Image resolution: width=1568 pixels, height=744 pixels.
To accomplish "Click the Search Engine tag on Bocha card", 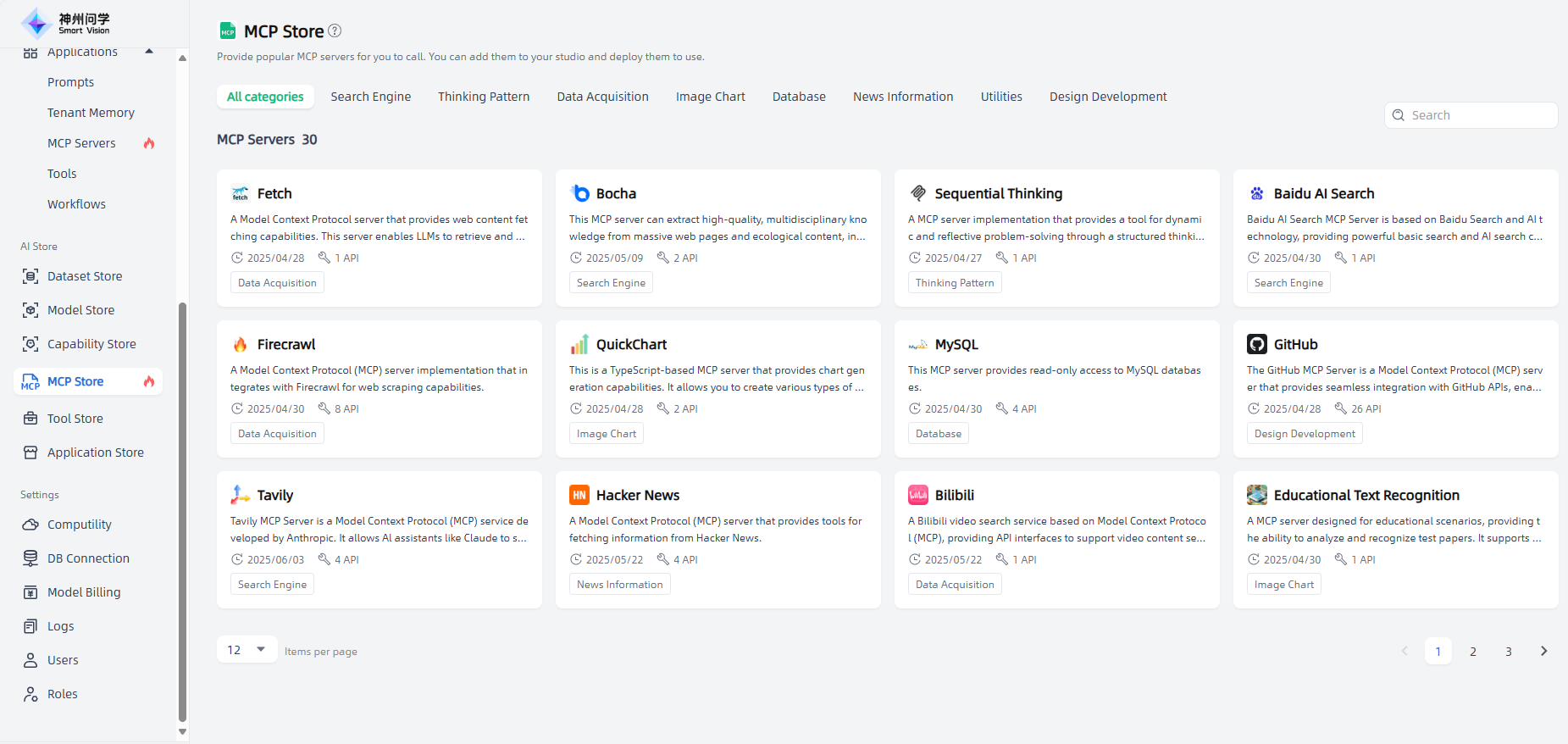I will (x=611, y=283).
